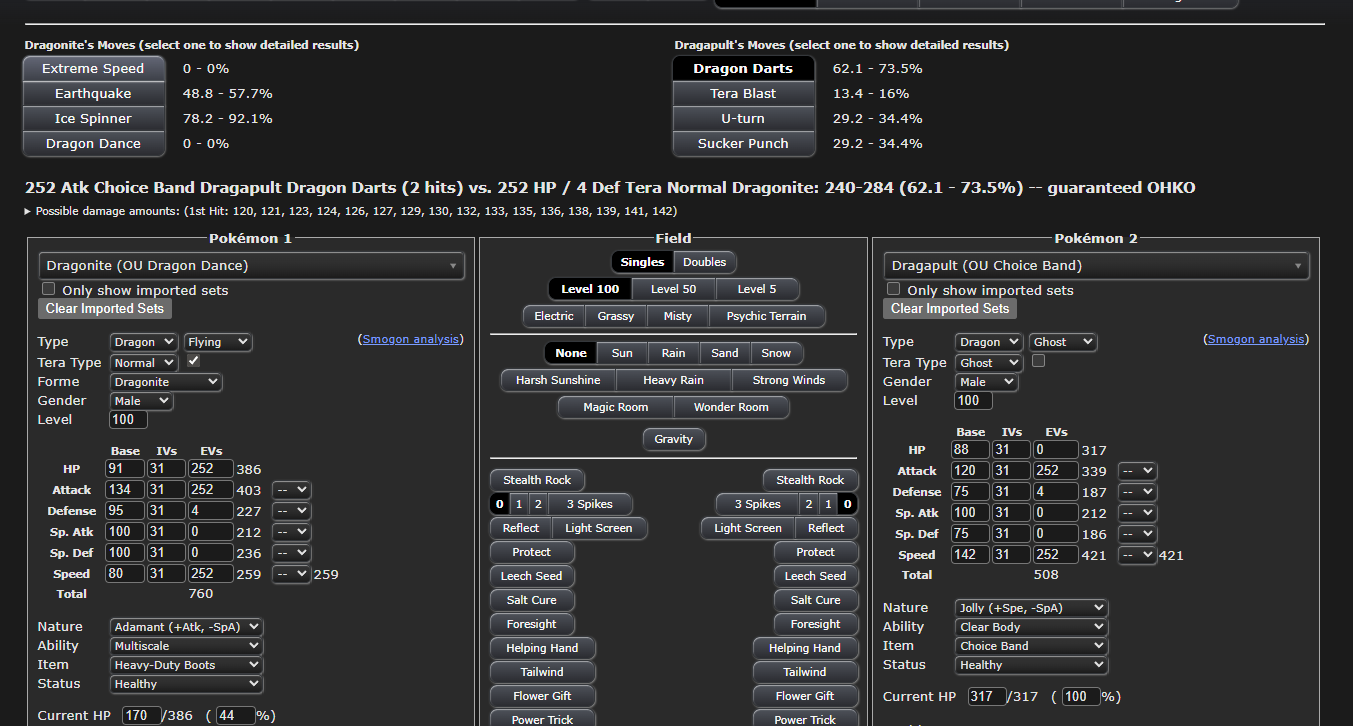
Task: Set weather to Rain
Action: click(x=673, y=353)
